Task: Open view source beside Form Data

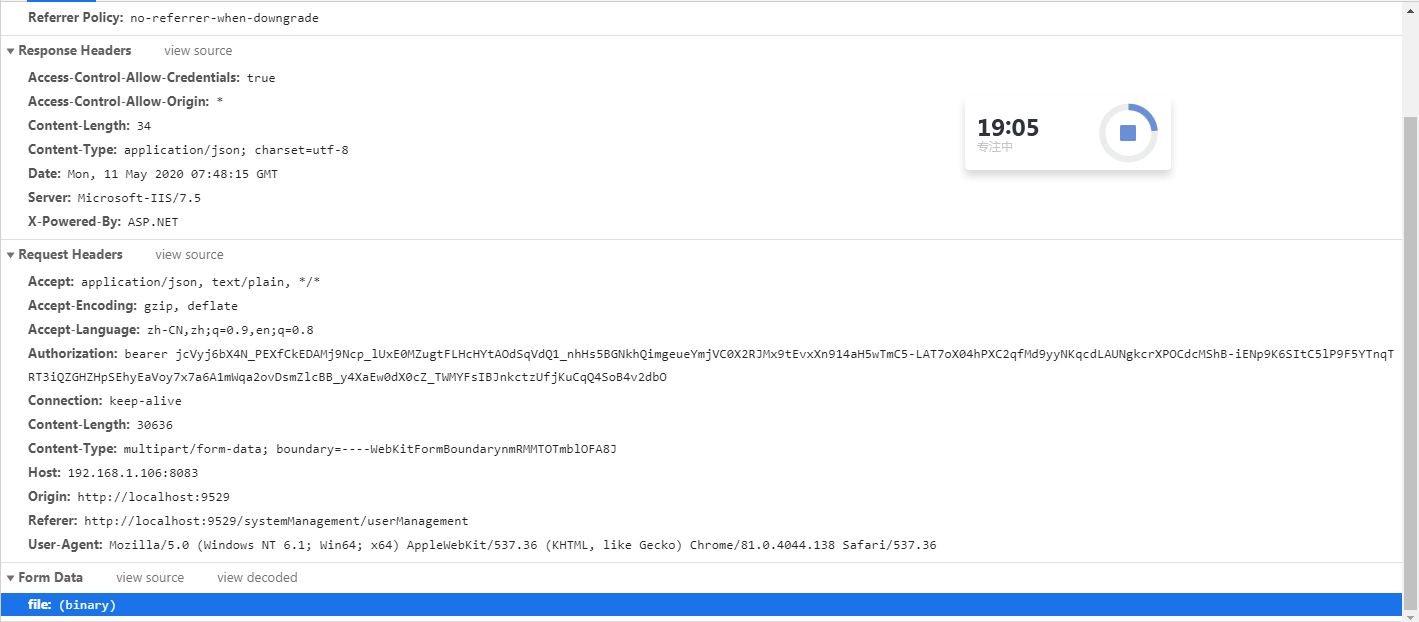Action: 150,578
